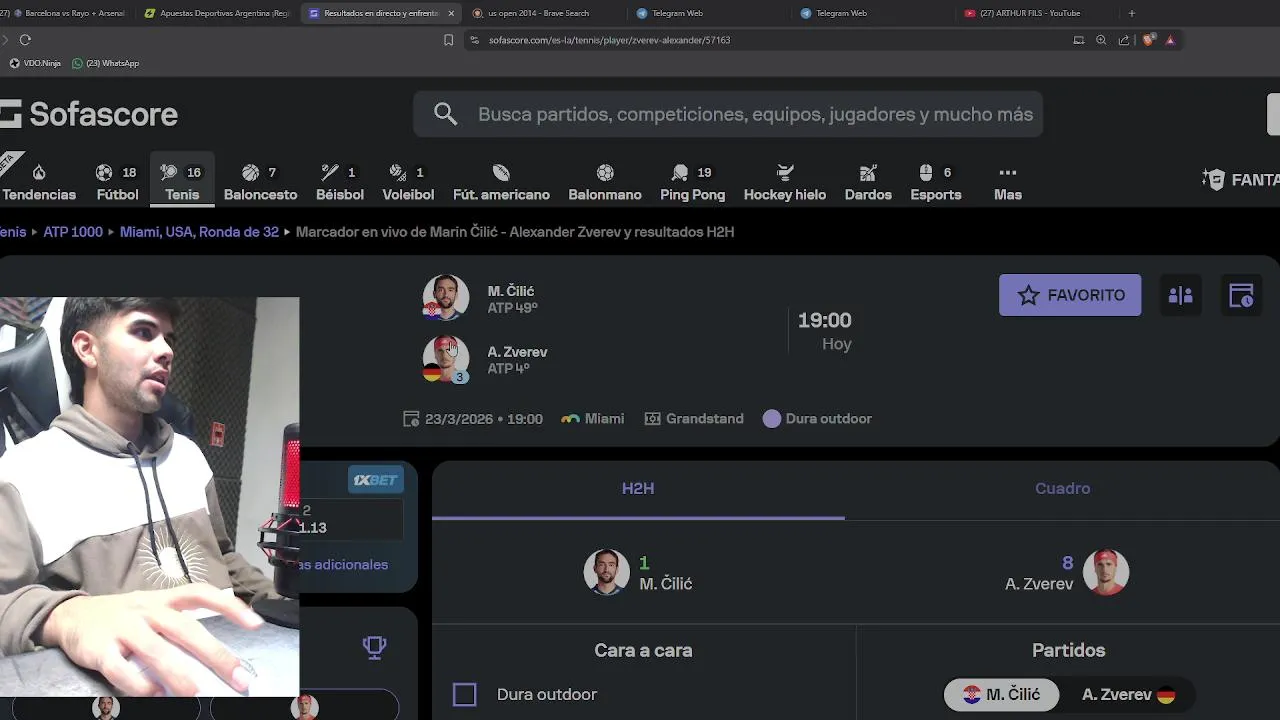Open the Dardos category
Screen dimensions: 1280x720
(x=868, y=183)
